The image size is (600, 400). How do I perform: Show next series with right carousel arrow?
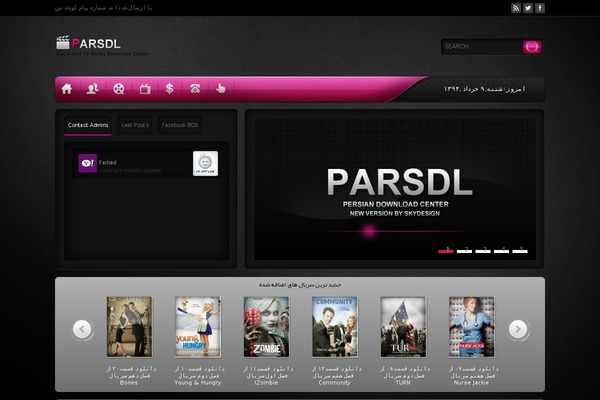tap(518, 329)
